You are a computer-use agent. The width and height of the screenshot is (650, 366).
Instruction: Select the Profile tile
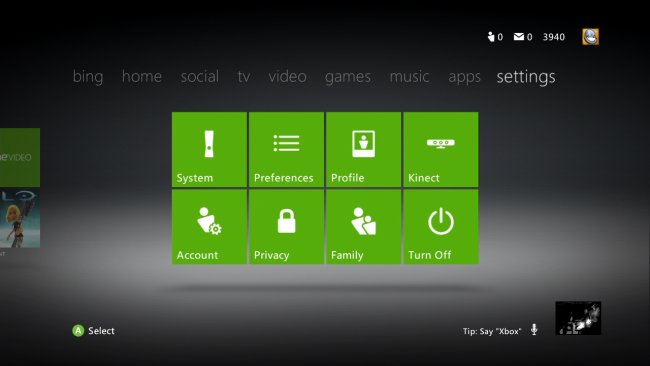tap(364, 149)
